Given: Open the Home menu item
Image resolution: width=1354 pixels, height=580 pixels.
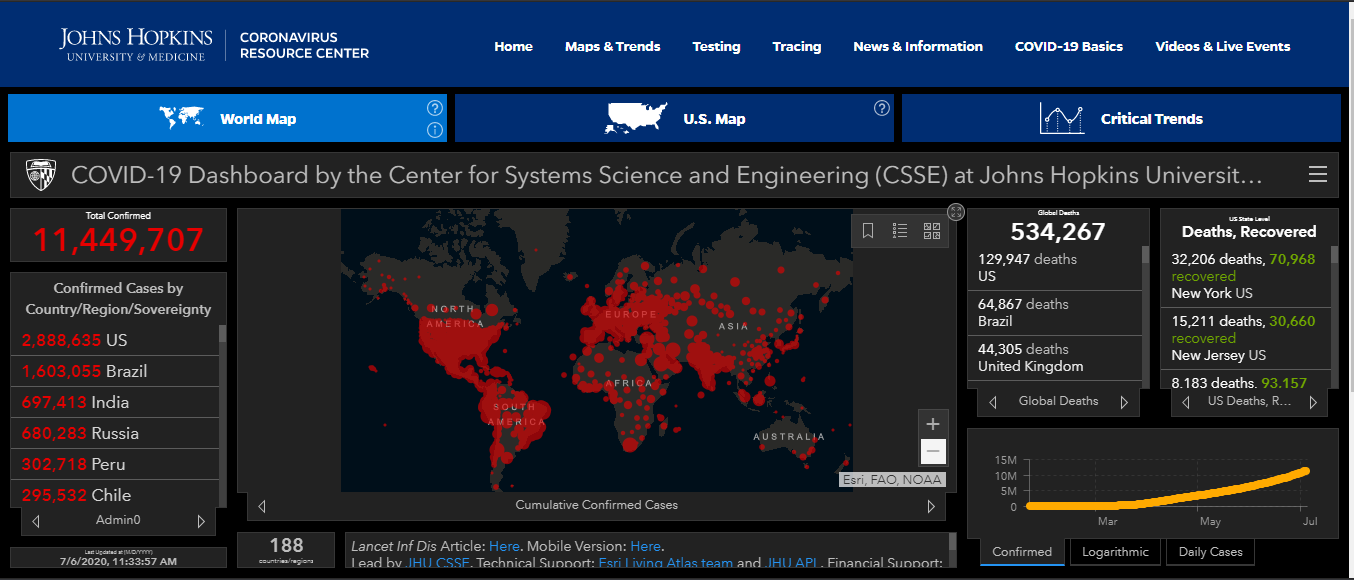Looking at the screenshot, I should point(513,46).
